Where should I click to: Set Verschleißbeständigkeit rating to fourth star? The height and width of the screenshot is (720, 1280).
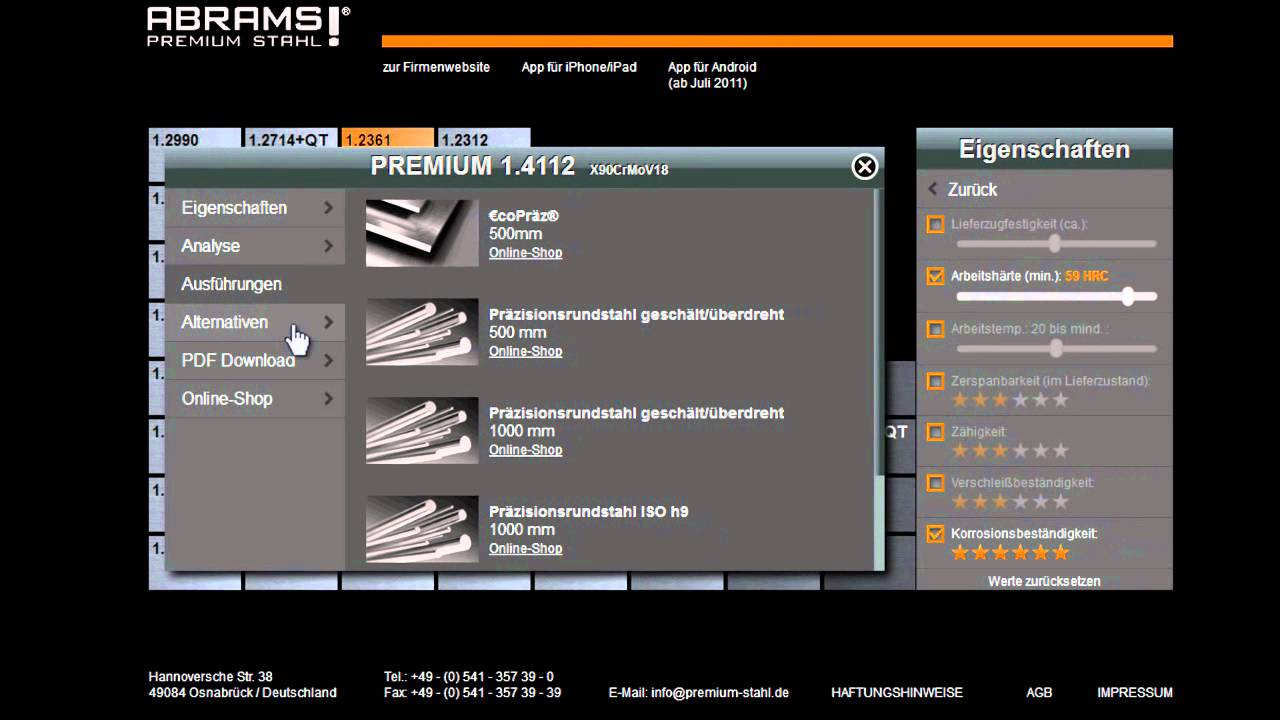coord(1020,502)
